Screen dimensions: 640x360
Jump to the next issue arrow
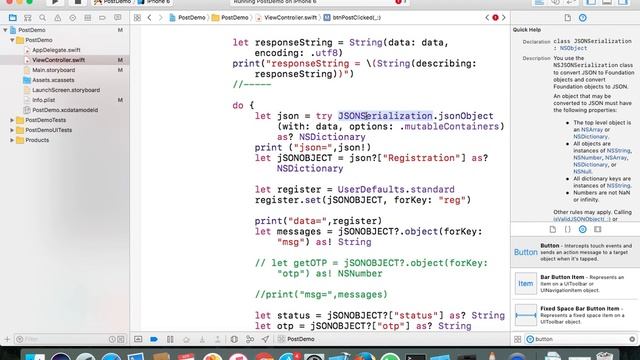(504, 18)
